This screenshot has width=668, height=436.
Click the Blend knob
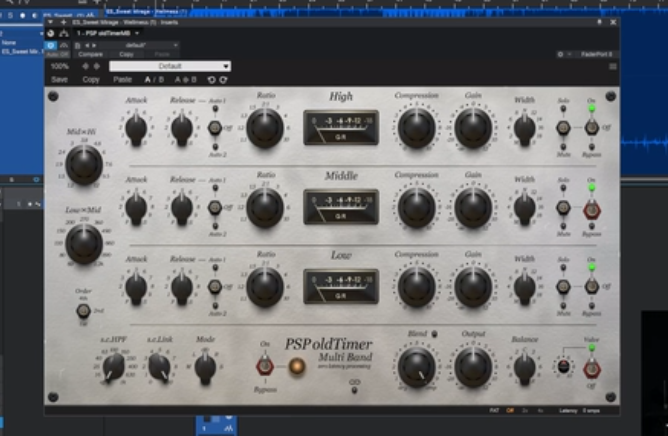pyautogui.click(x=417, y=367)
